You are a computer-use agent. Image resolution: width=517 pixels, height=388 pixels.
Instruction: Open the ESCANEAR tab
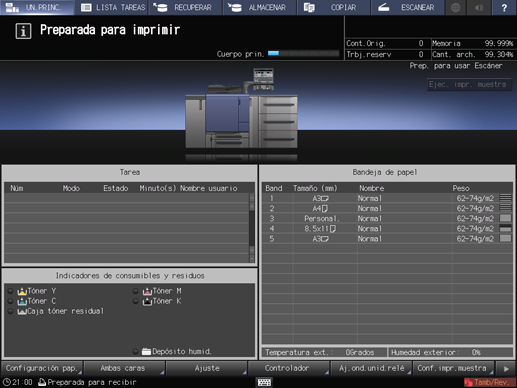407,7
